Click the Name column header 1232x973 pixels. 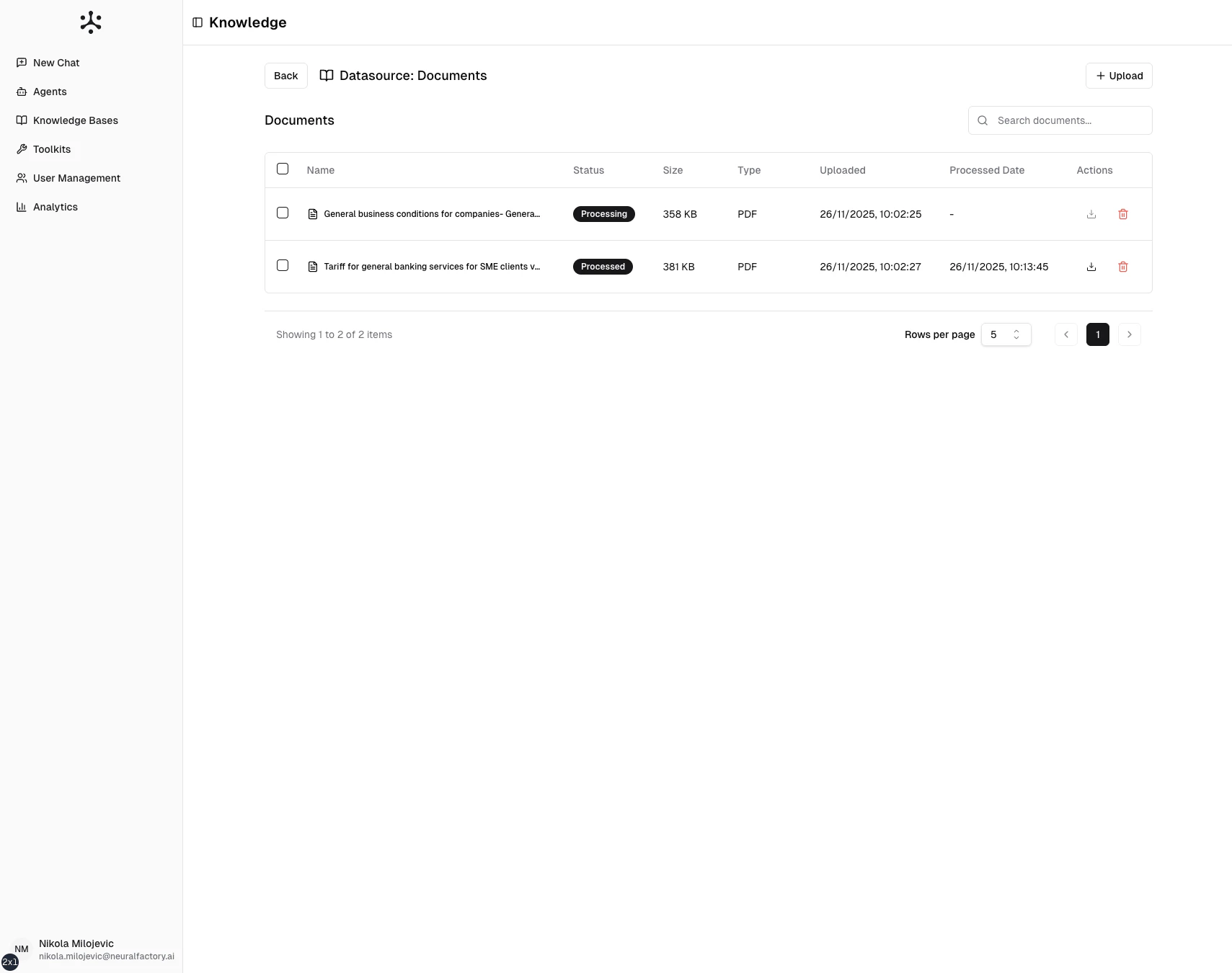point(321,170)
